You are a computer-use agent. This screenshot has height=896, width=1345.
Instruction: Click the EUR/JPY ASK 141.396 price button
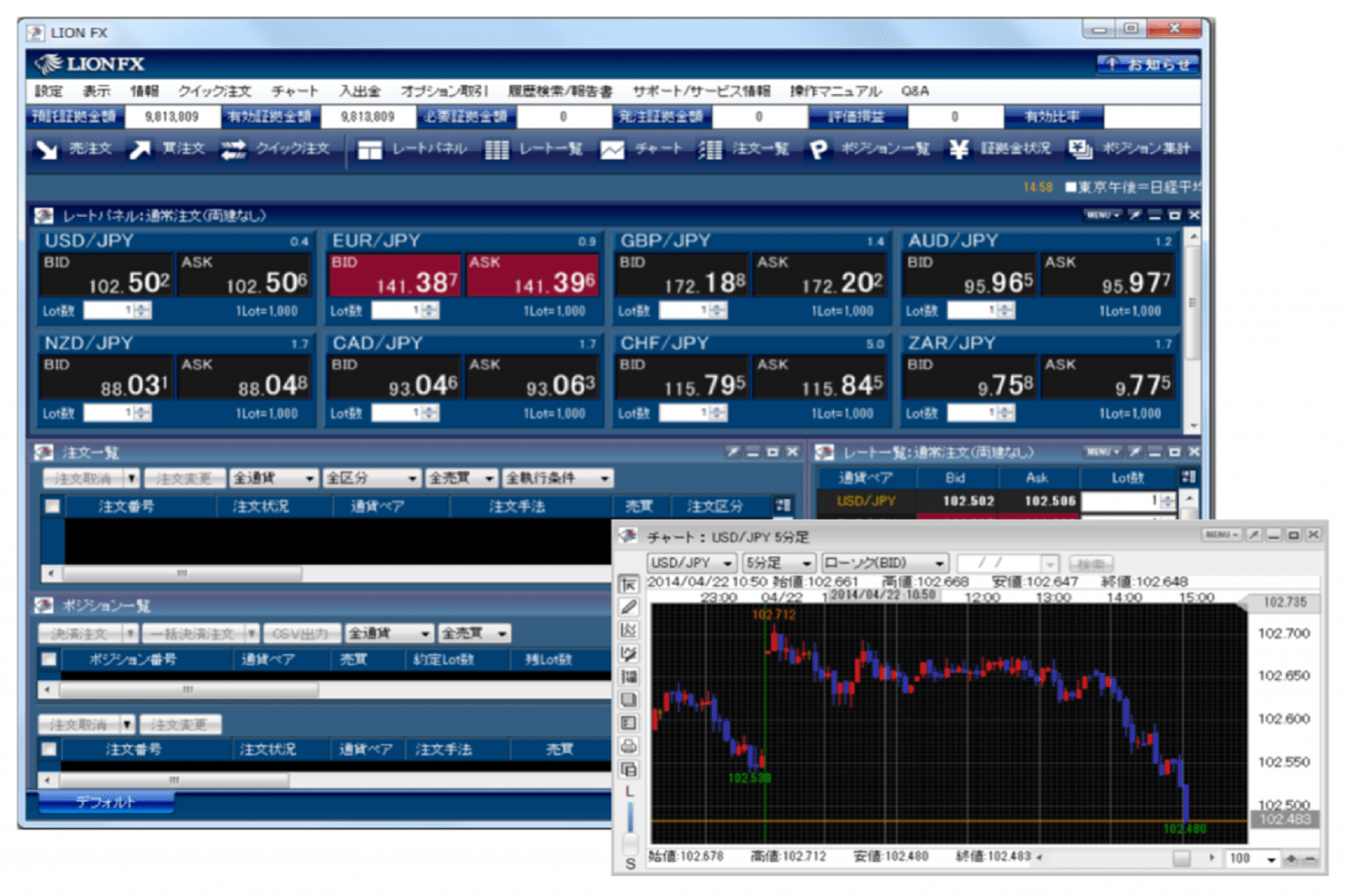tap(533, 275)
